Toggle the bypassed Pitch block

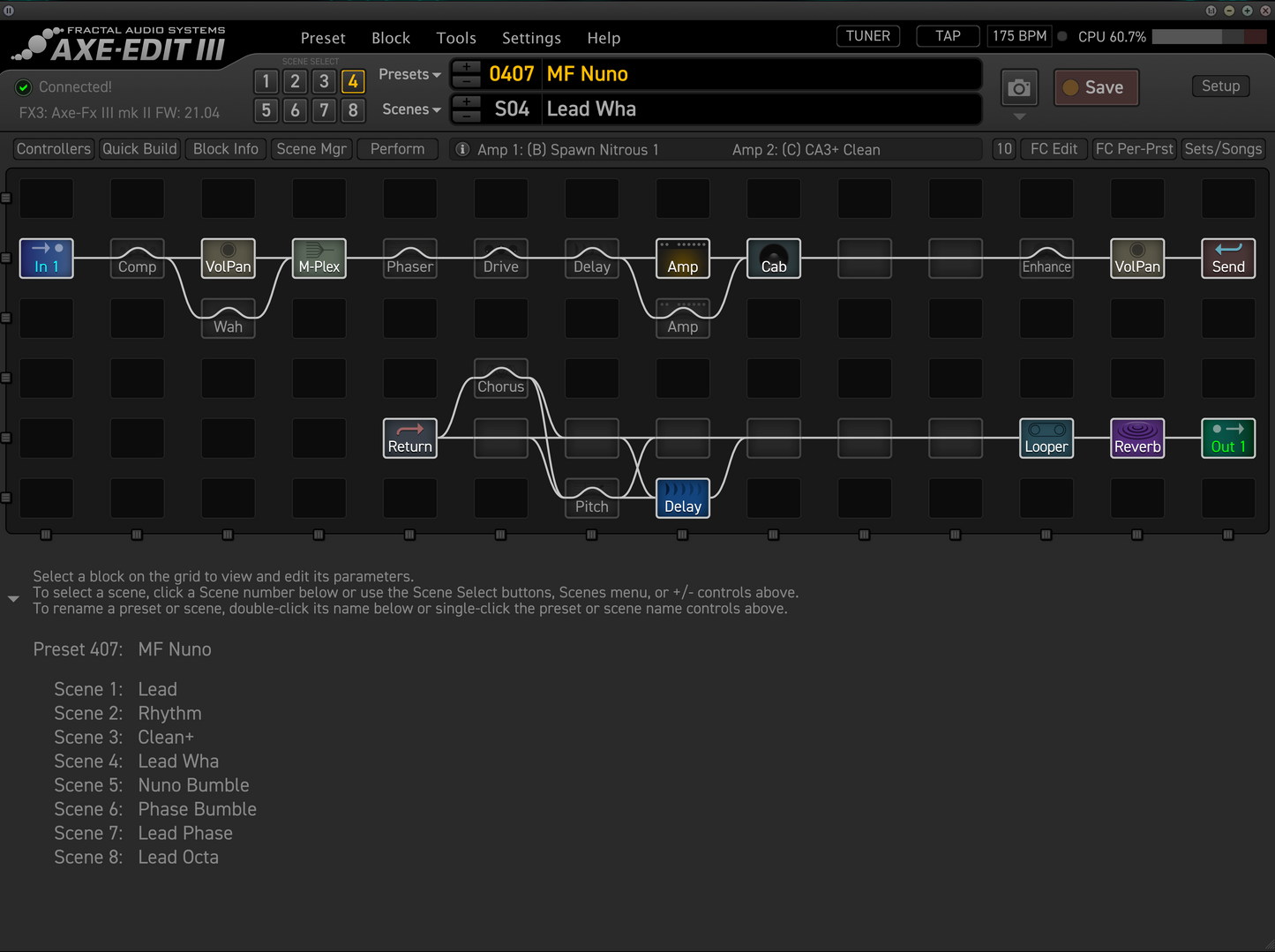pyautogui.click(x=591, y=498)
